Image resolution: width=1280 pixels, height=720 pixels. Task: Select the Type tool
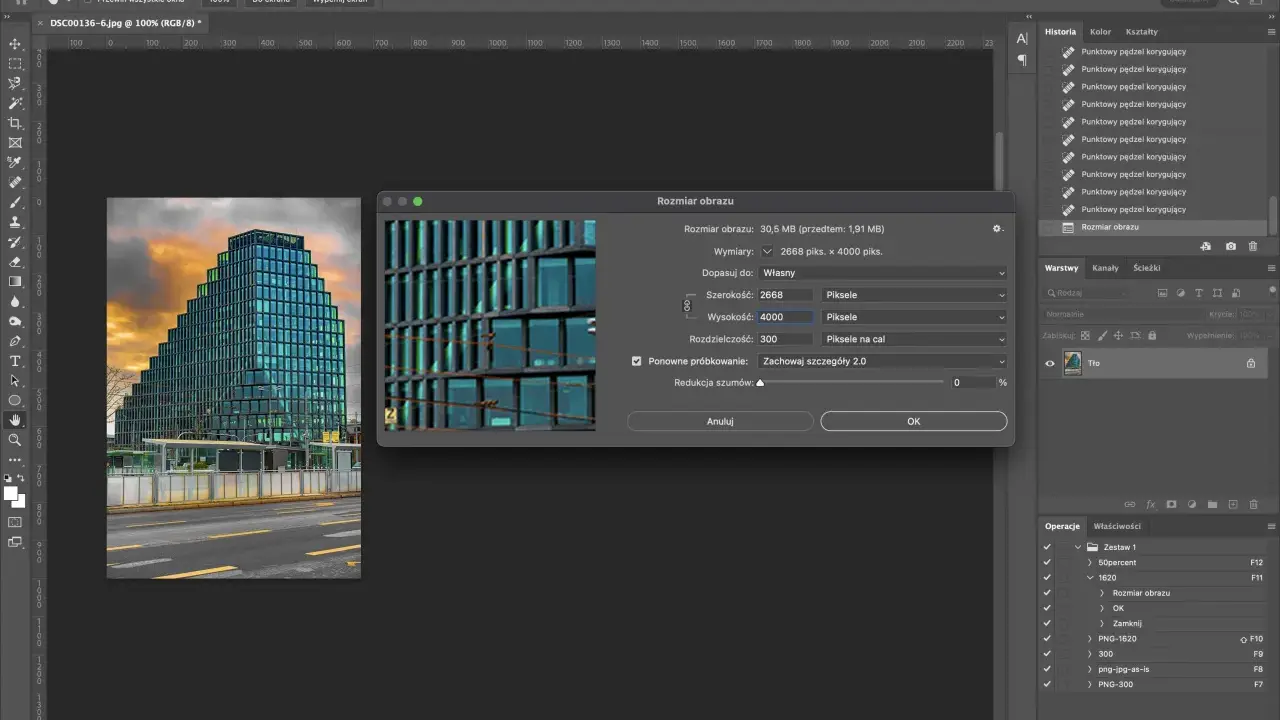pos(15,361)
